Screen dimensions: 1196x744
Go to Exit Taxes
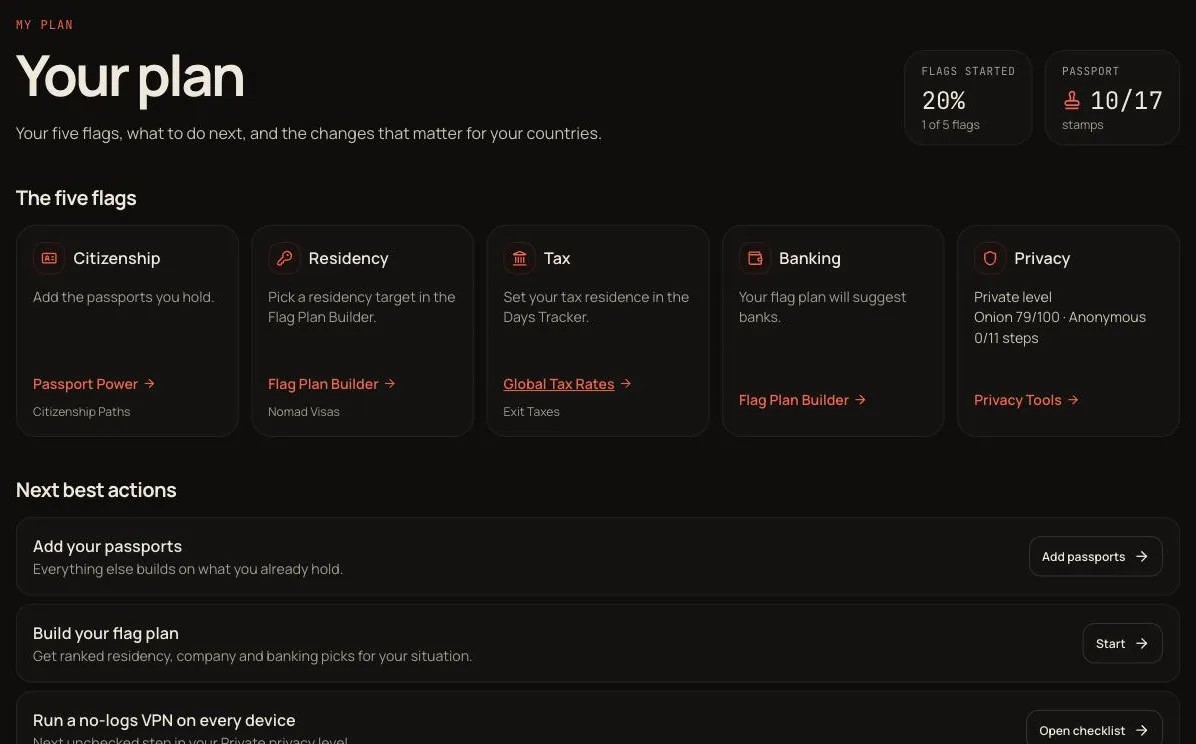pos(532,412)
